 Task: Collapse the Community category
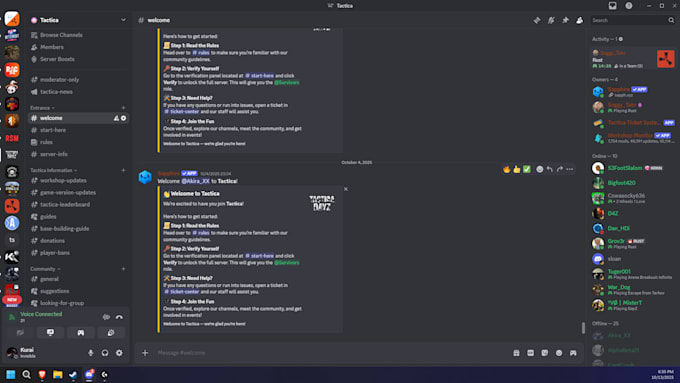click(x=45, y=269)
